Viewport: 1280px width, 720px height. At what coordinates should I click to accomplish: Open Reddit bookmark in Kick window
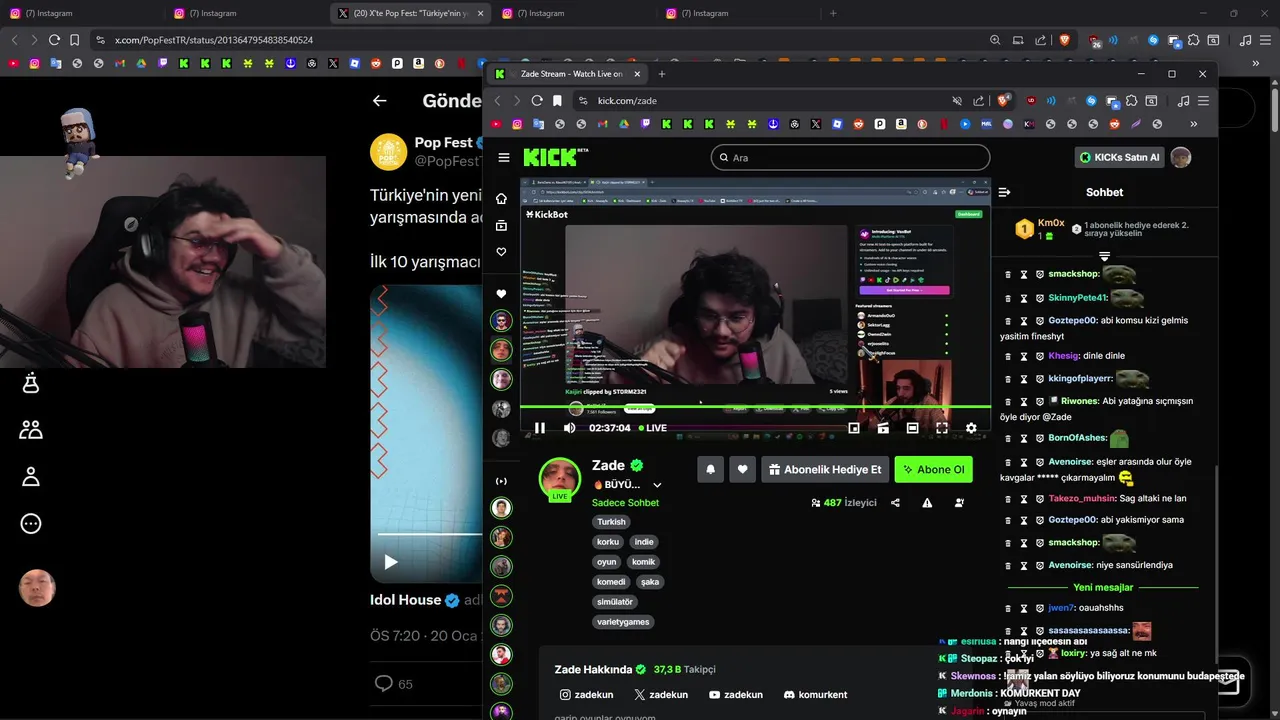coord(858,124)
